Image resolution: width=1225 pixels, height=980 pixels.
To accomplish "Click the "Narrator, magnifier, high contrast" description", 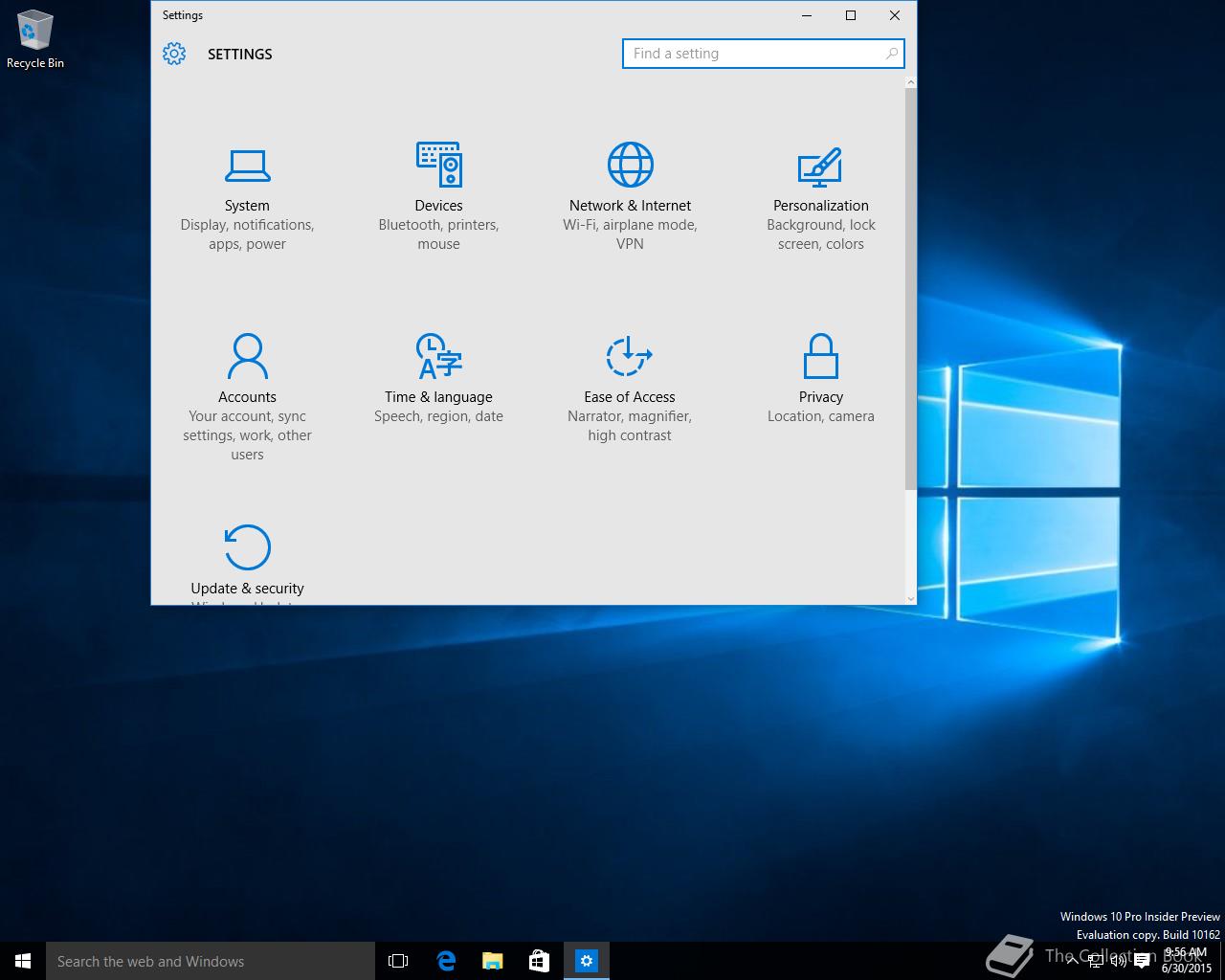I will tap(630, 426).
